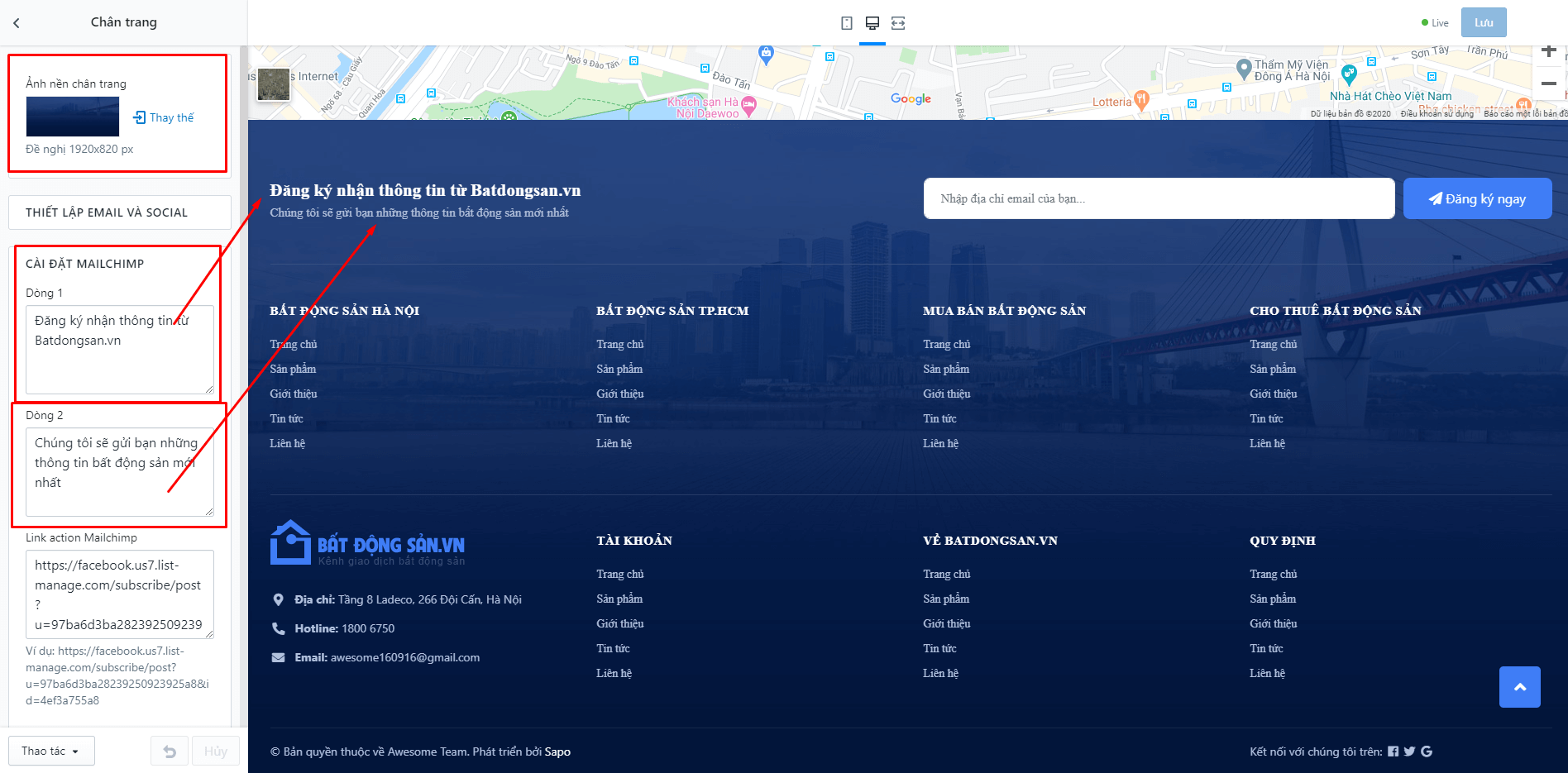This screenshot has width=1568, height=773.
Task: Expand the Thiết lập email và social section
Action: (120, 212)
